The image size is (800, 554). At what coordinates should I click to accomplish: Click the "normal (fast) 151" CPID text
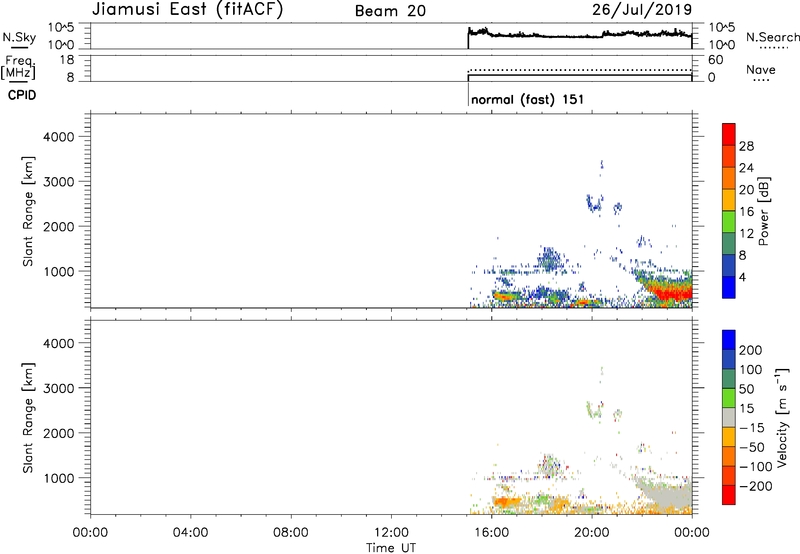coord(528,99)
